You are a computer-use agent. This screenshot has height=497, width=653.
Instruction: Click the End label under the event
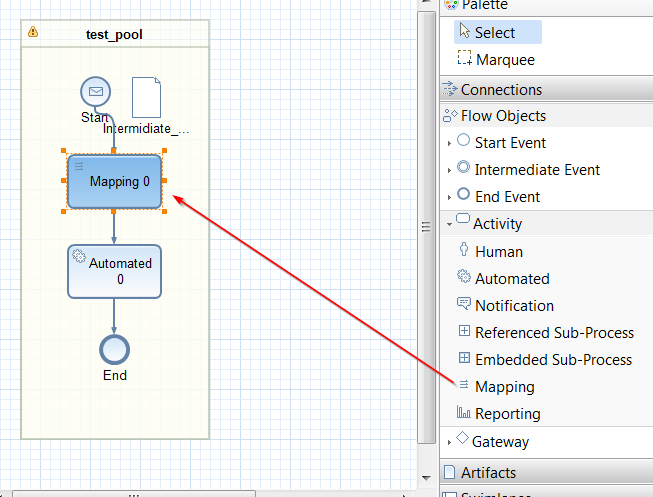point(115,375)
